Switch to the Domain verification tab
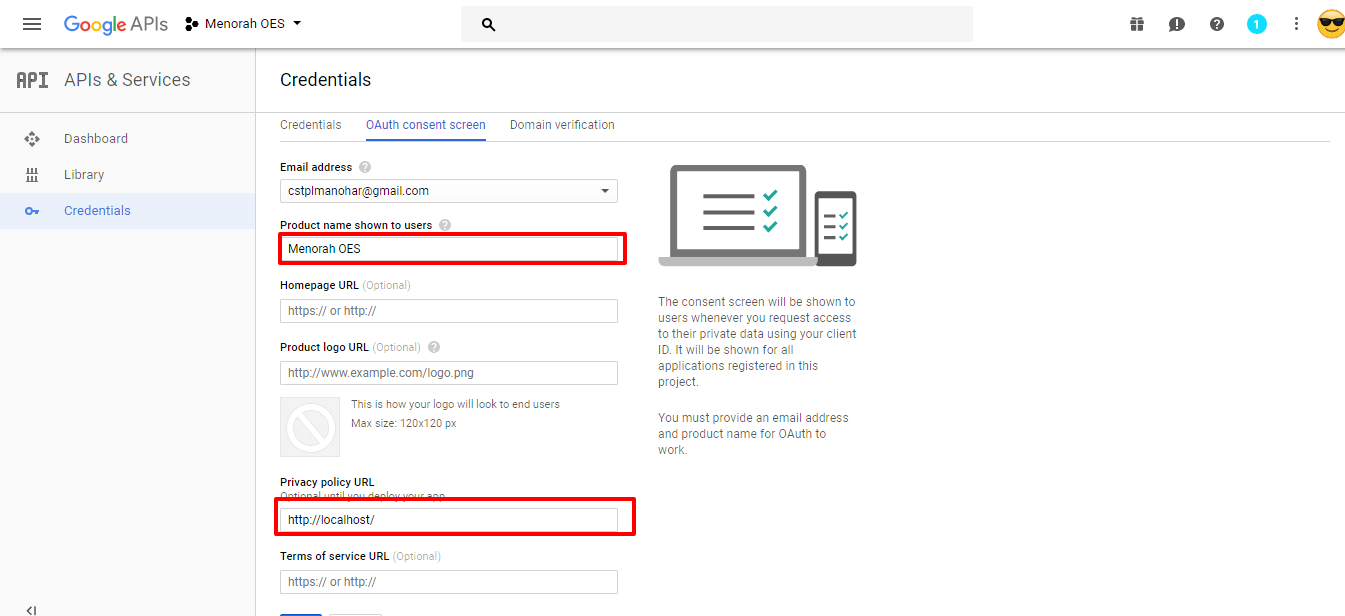The height and width of the screenshot is (616, 1345). (562, 125)
